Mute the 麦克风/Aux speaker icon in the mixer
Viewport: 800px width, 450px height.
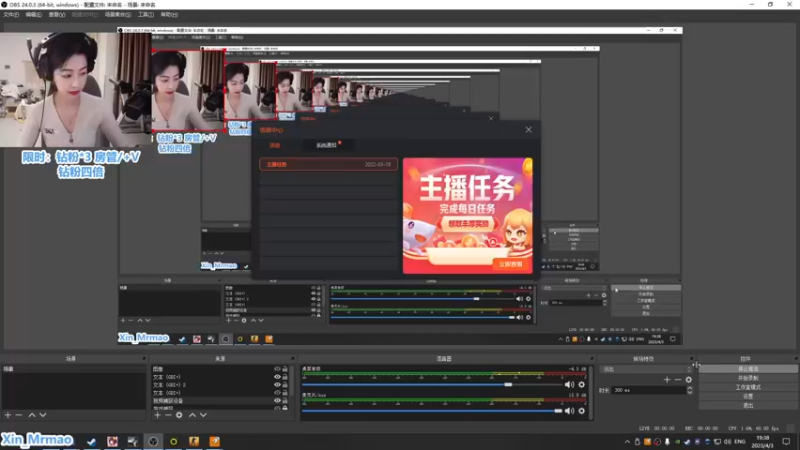point(569,411)
